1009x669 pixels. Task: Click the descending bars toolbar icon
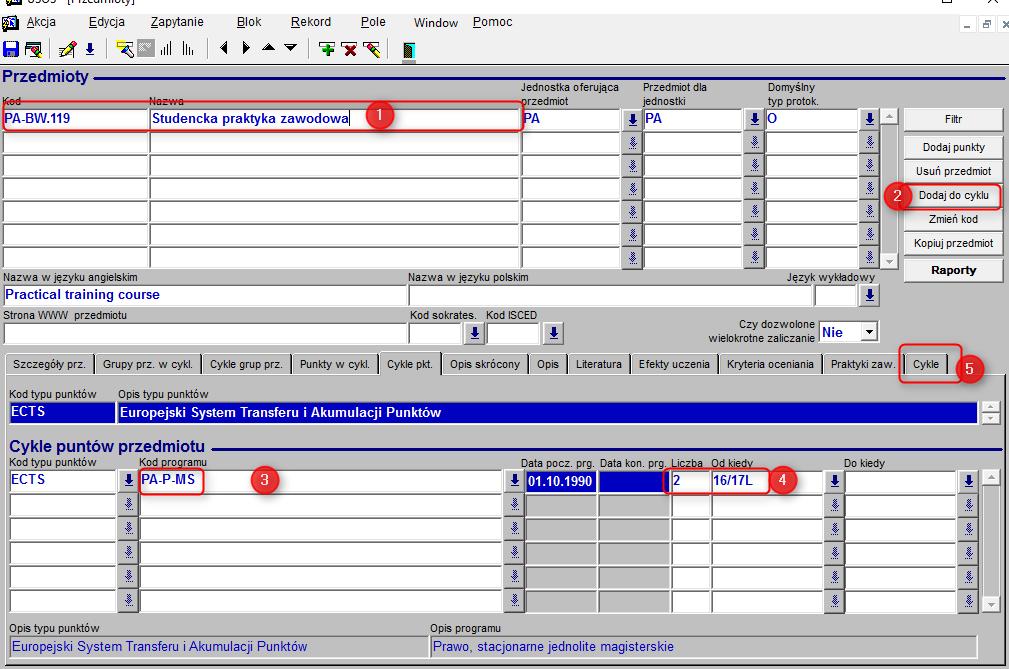(188, 49)
